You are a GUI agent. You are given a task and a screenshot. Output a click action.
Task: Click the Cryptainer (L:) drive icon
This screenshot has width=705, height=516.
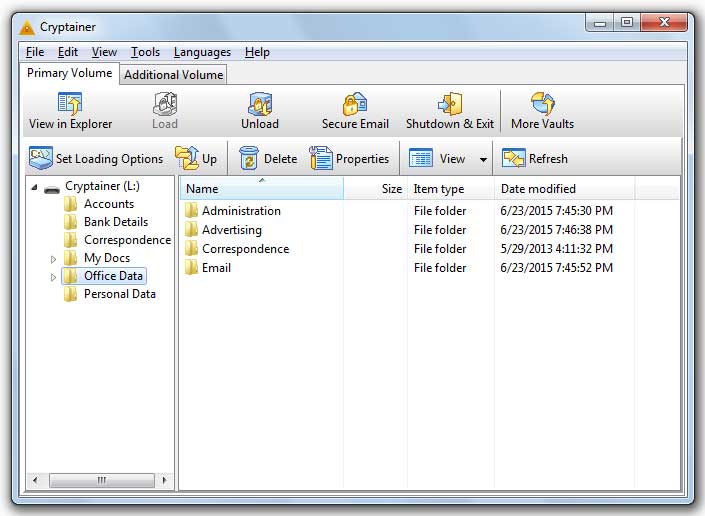[x=52, y=189]
